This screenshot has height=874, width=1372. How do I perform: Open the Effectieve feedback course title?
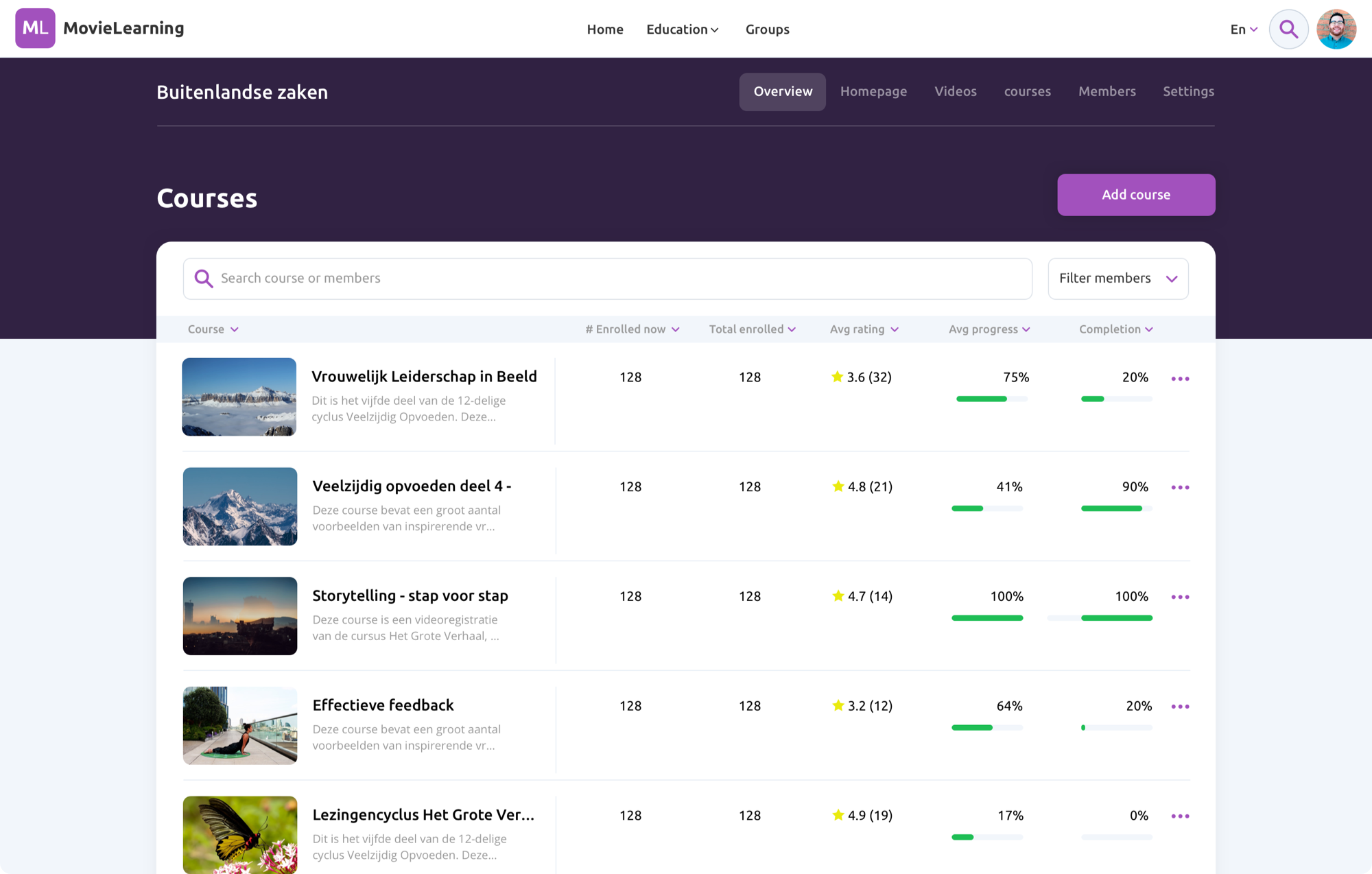383,705
